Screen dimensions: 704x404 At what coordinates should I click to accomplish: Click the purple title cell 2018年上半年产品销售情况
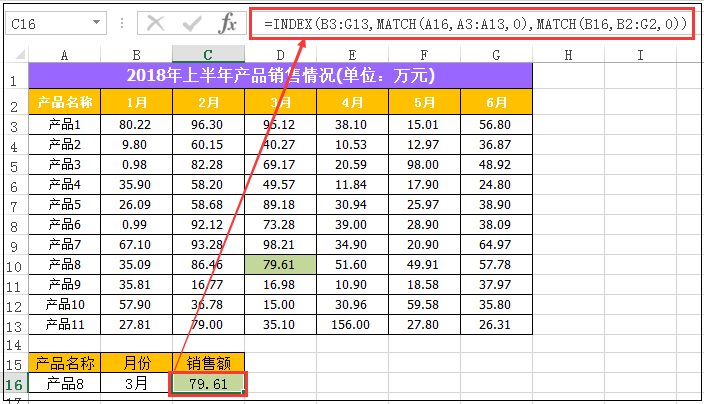pyautogui.click(x=280, y=75)
